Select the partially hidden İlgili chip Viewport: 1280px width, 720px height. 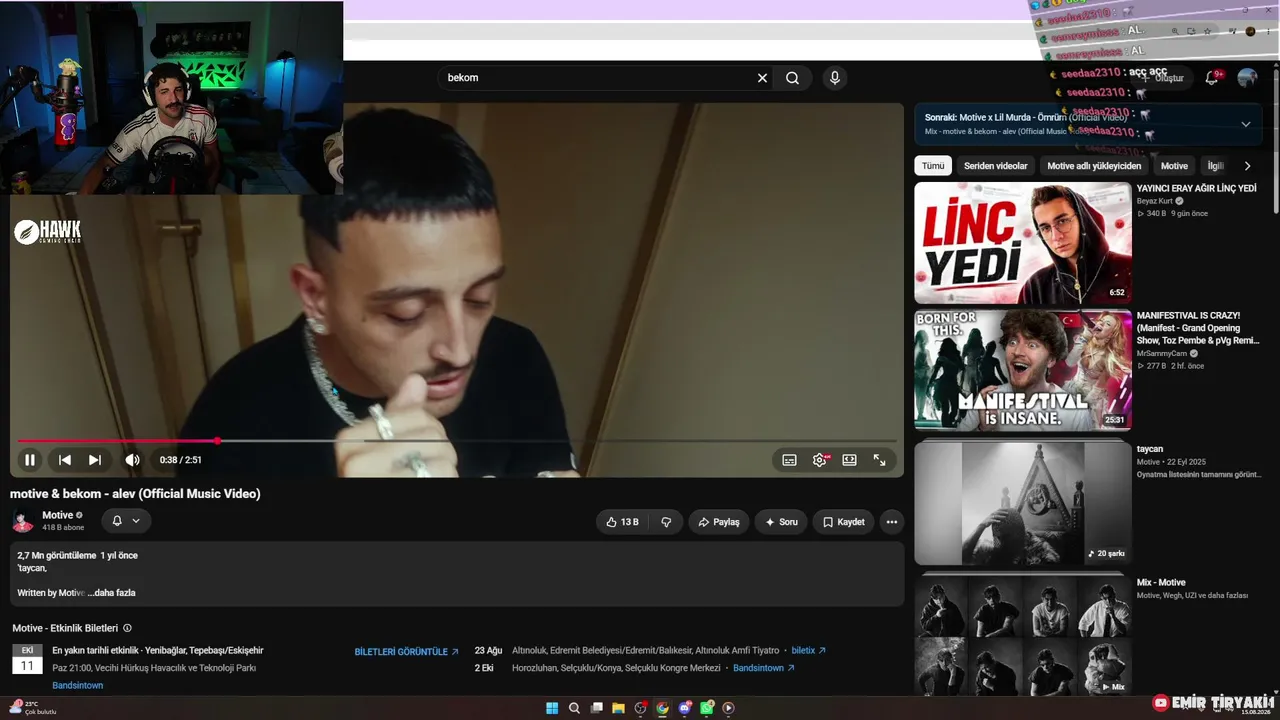[x=1215, y=166]
